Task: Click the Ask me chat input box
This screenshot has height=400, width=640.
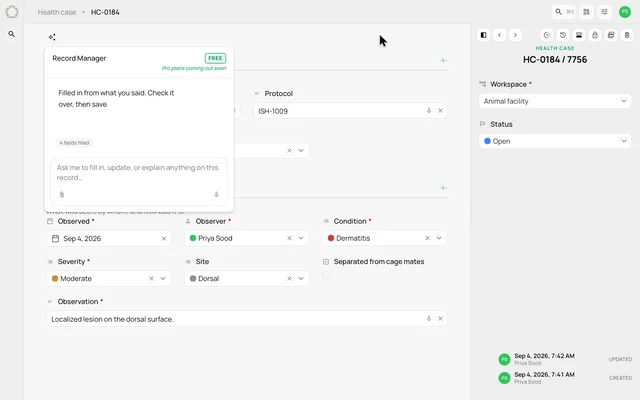Action: pyautogui.click(x=139, y=181)
